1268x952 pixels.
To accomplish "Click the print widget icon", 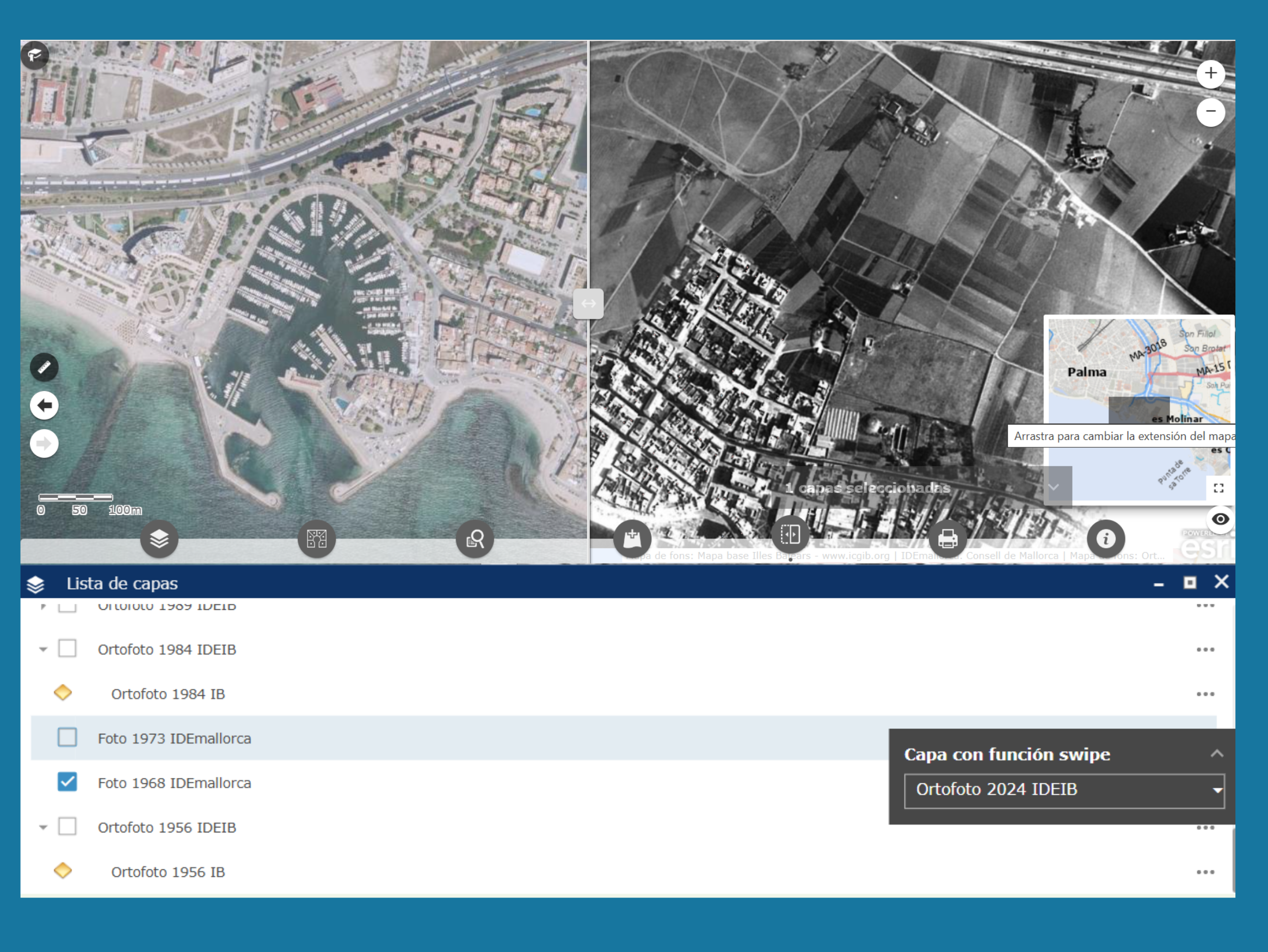I will (947, 539).
